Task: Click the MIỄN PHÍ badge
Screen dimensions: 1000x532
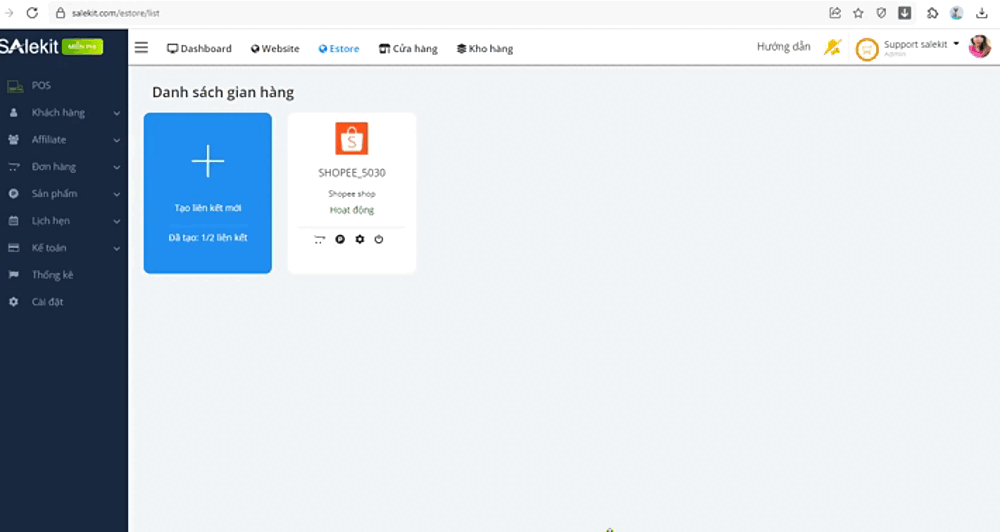Action: (83, 47)
